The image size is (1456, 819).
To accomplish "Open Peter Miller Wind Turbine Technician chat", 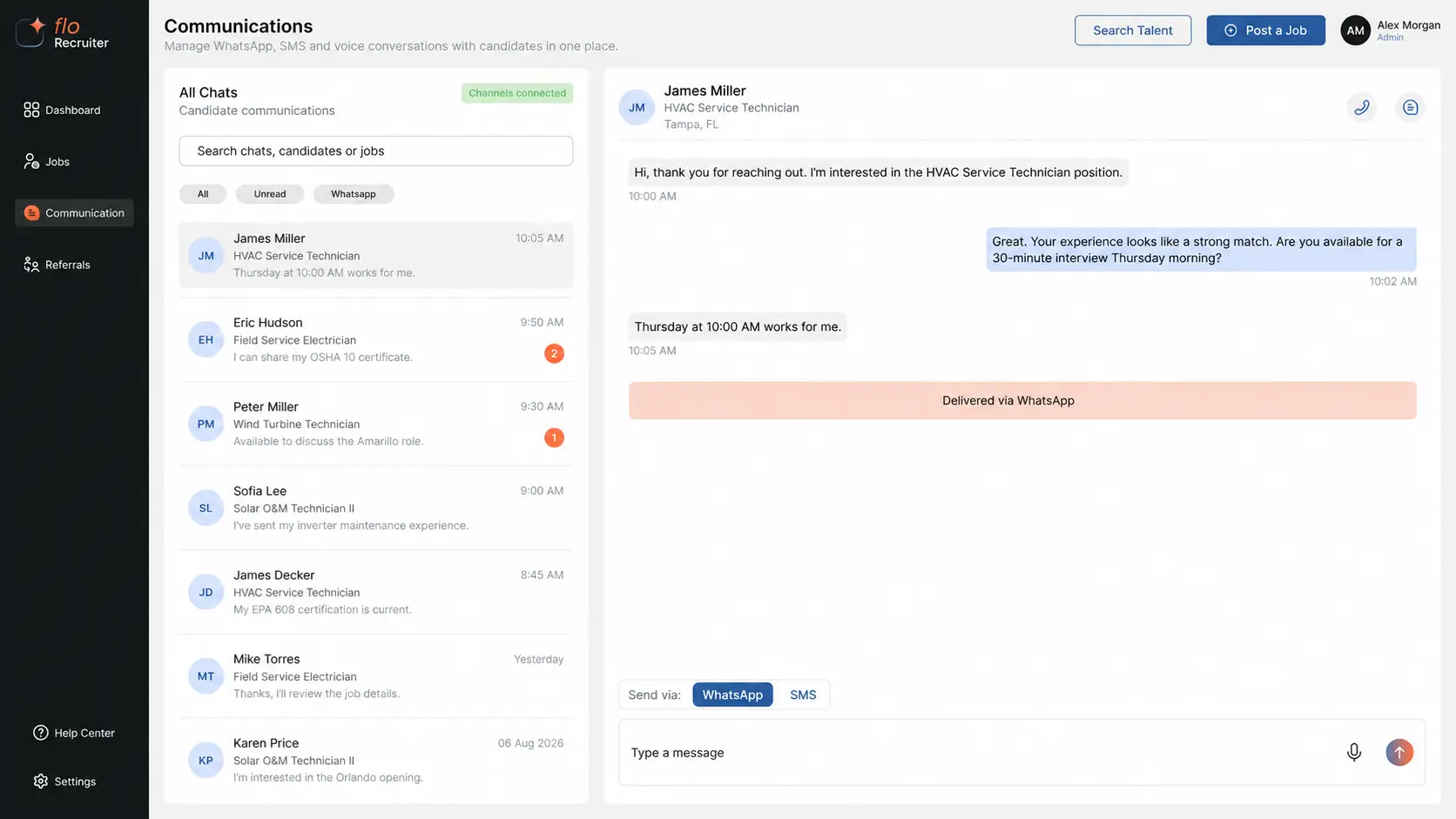I will click(376, 424).
